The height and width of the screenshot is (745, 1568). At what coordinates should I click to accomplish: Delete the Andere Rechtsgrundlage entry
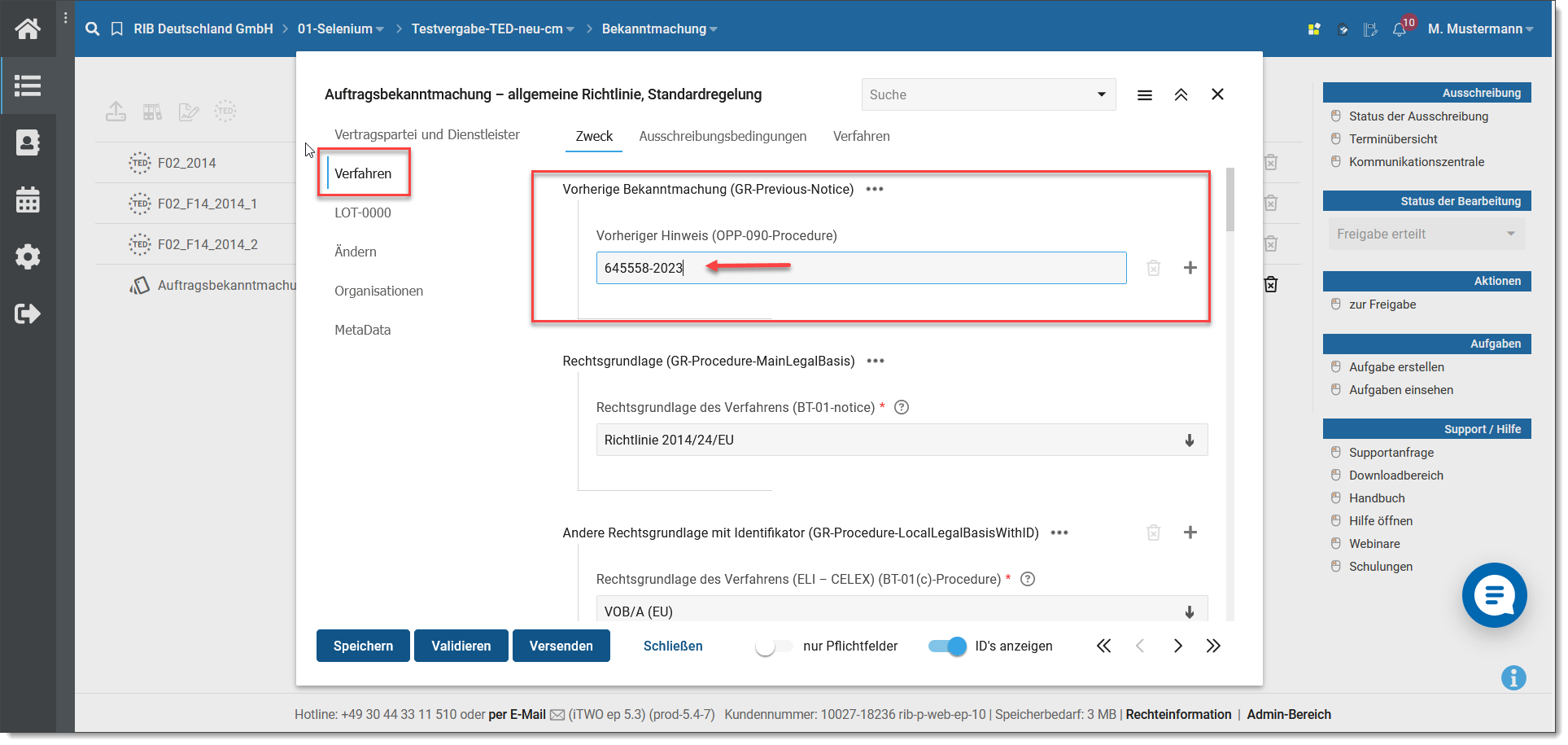pyautogui.click(x=1154, y=532)
